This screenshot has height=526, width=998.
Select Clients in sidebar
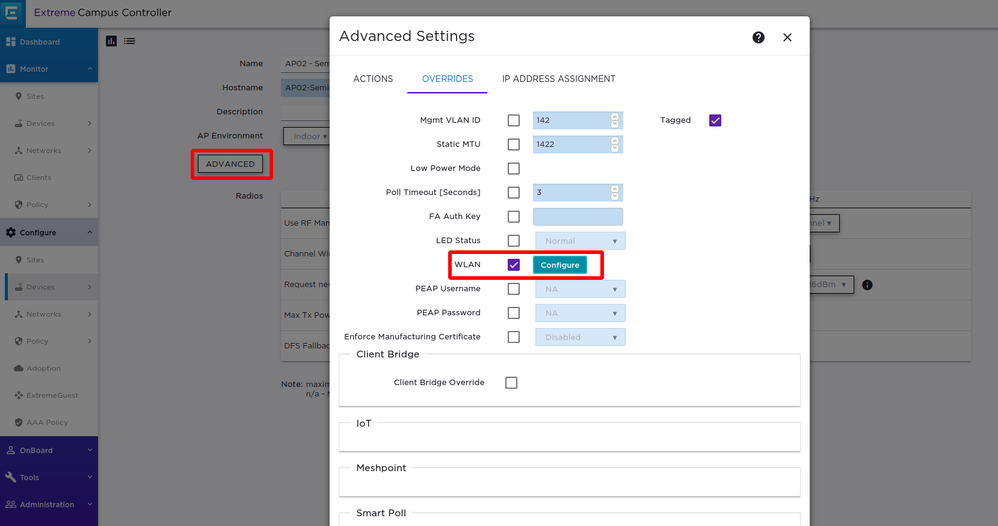(x=49, y=178)
